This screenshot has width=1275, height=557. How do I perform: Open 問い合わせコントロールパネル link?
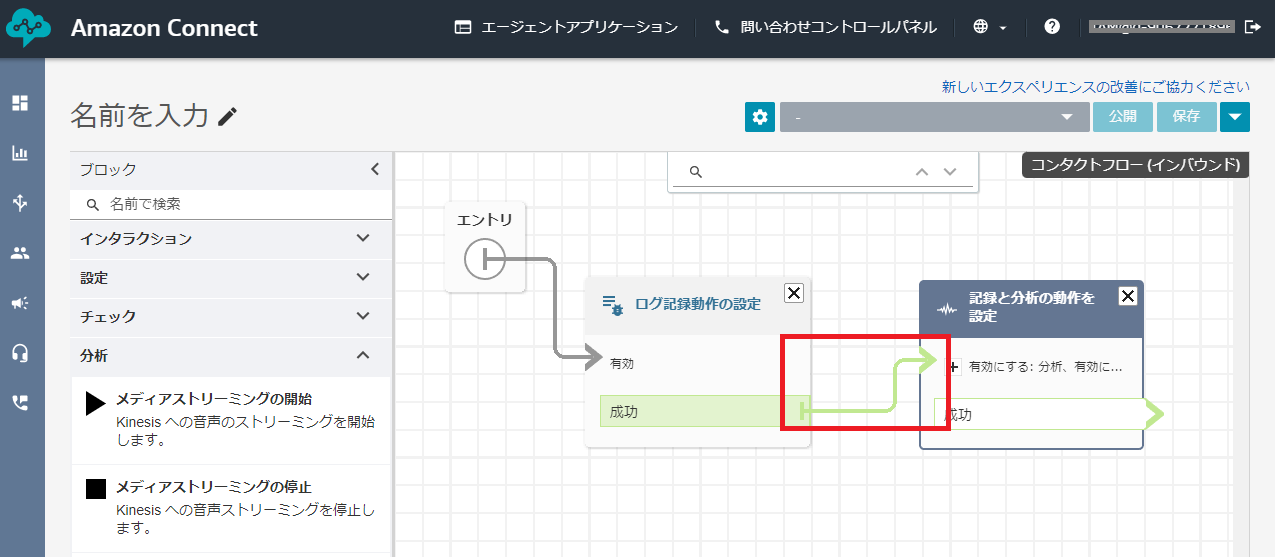point(826,27)
